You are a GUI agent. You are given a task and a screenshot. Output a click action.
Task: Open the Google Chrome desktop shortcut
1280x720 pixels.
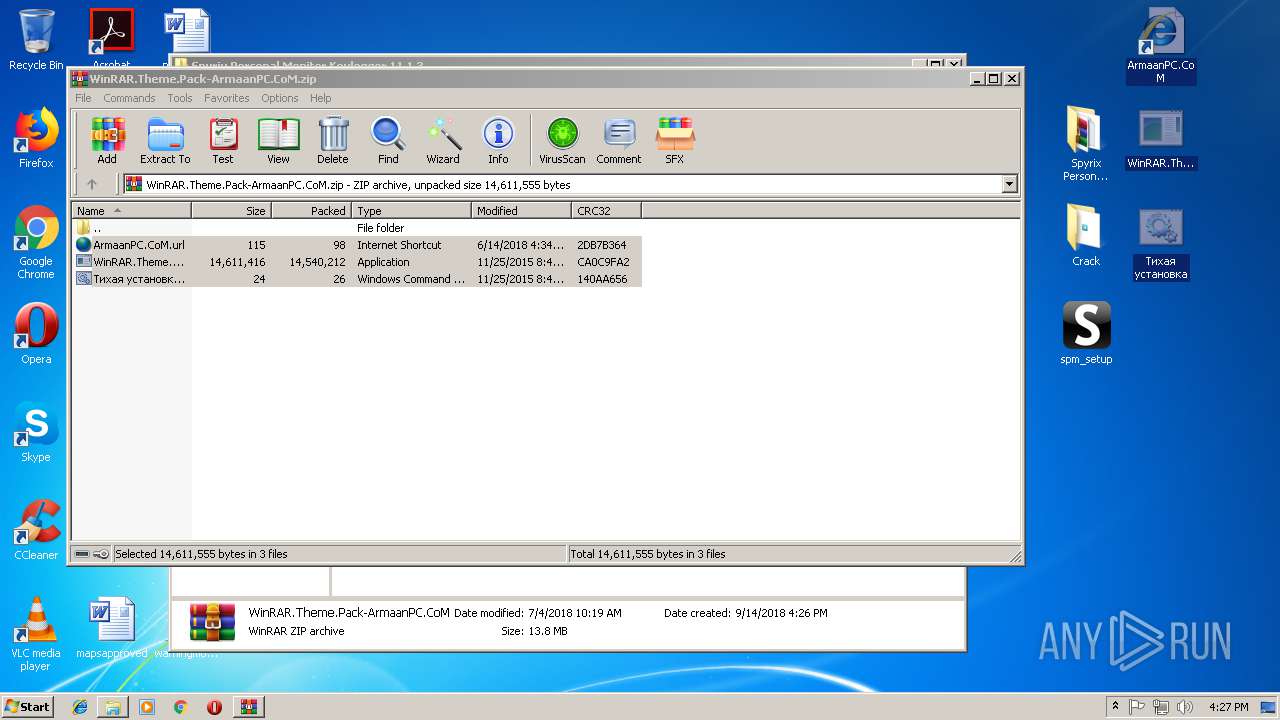click(x=36, y=242)
